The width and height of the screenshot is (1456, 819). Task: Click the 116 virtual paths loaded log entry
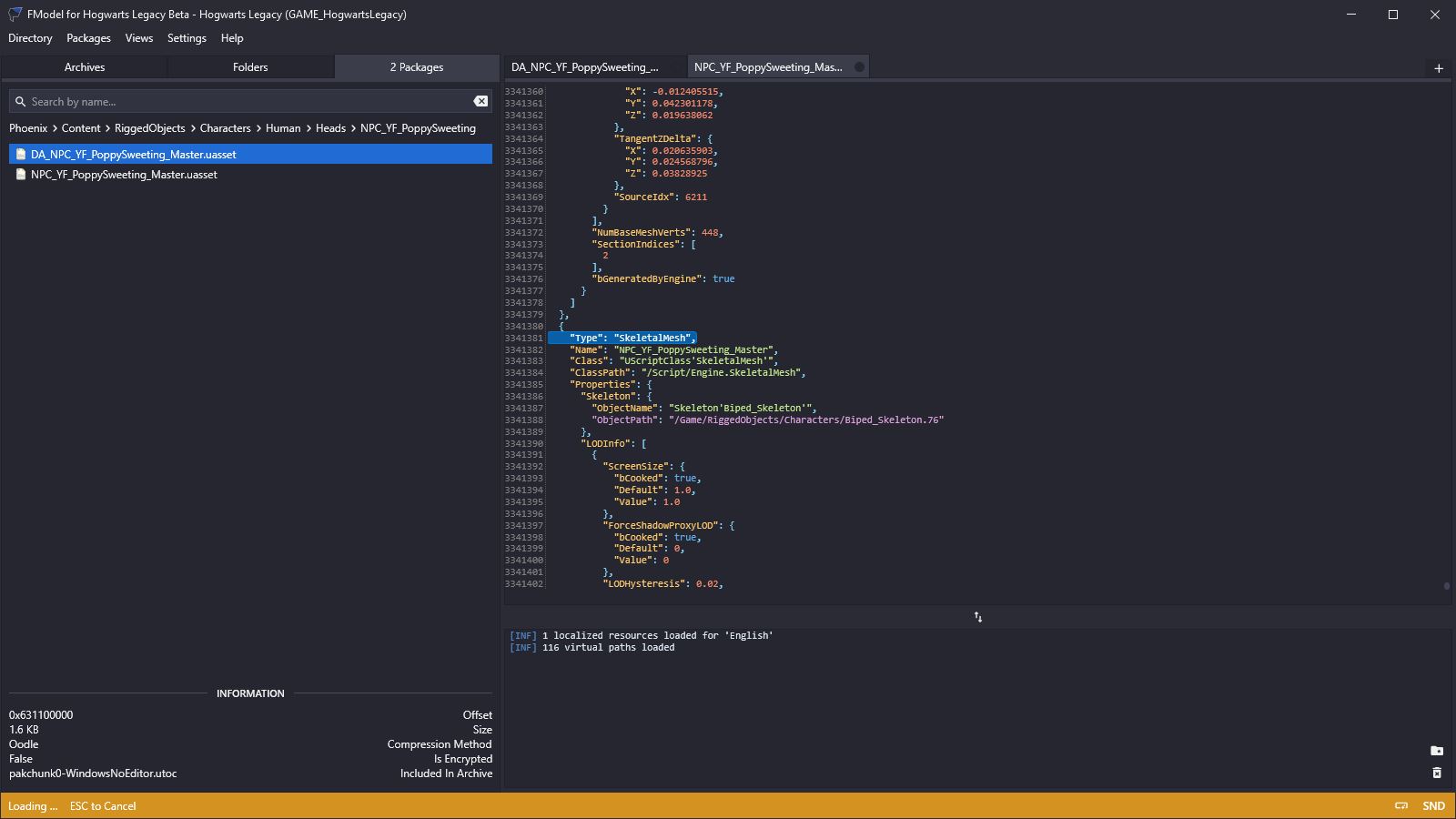(592, 648)
